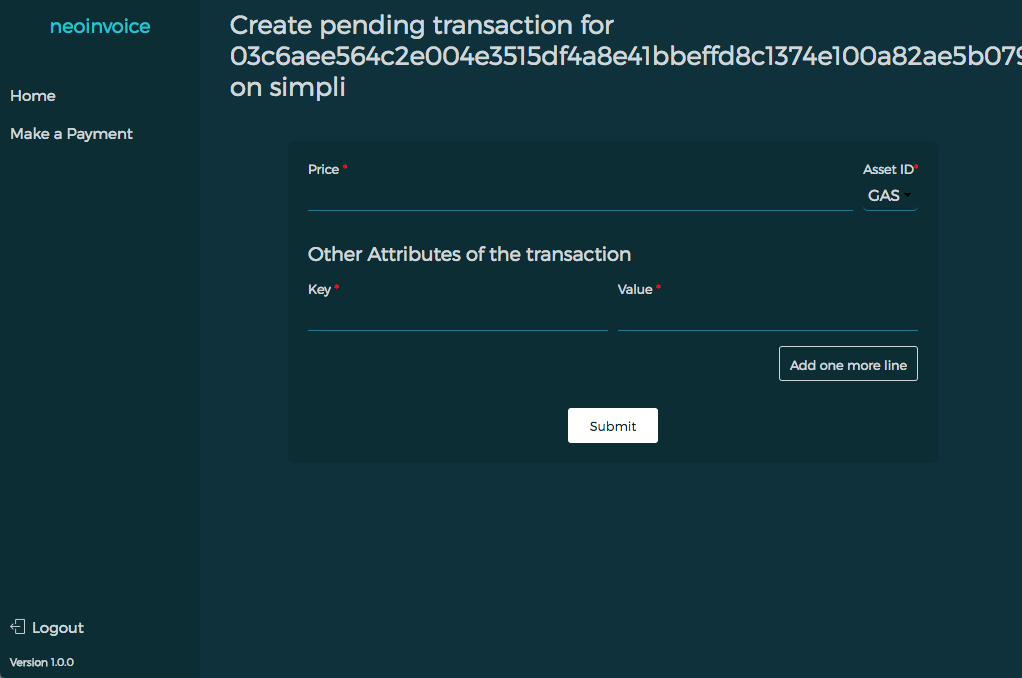Focus the Price input field
Image resolution: width=1022 pixels, height=678 pixels.
click(580, 197)
